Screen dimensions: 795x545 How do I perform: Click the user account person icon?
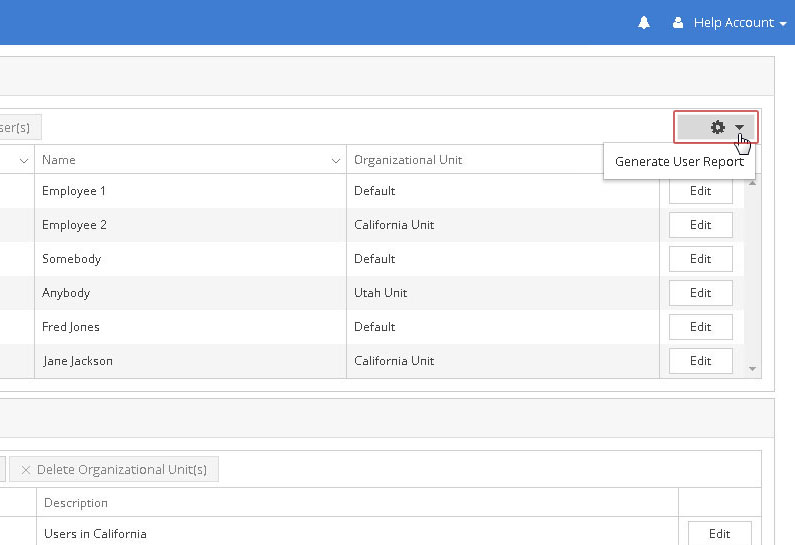click(679, 22)
